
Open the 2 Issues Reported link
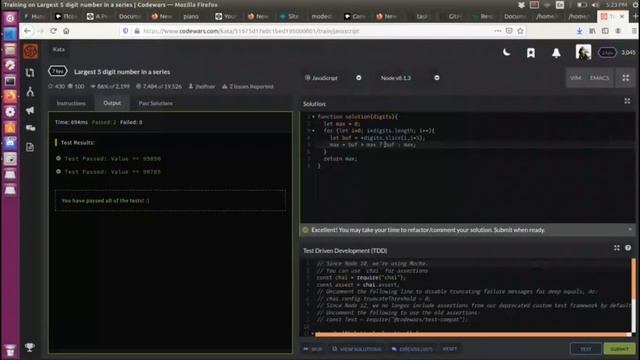(248, 87)
